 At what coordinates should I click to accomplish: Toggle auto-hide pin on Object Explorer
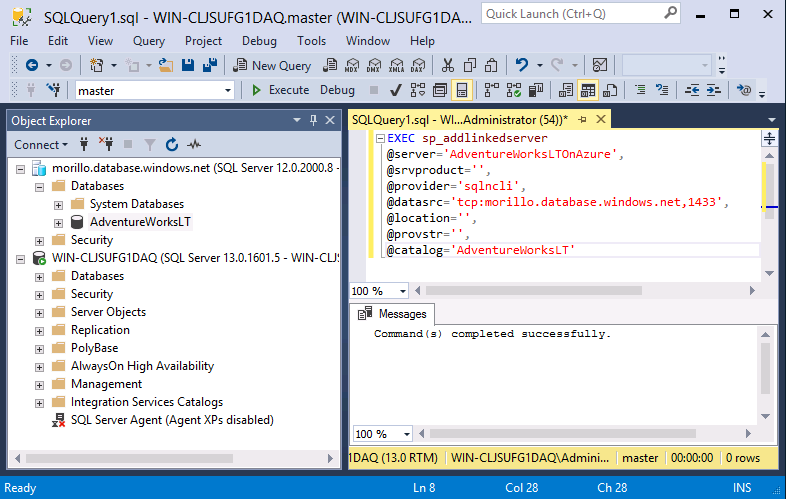[313, 120]
